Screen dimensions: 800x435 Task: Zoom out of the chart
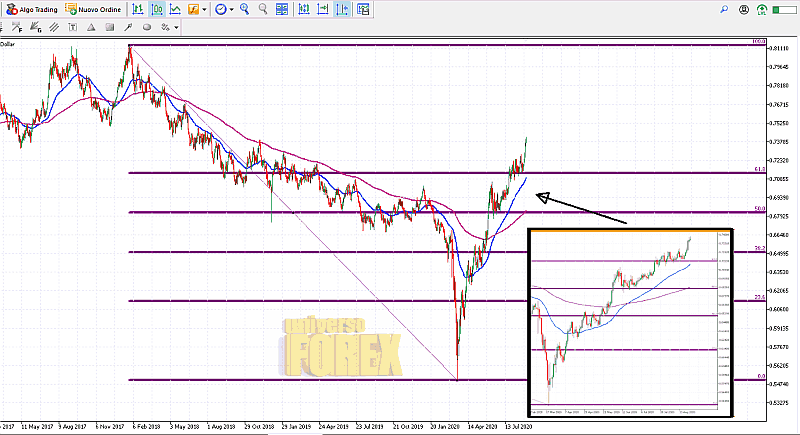(264, 9)
